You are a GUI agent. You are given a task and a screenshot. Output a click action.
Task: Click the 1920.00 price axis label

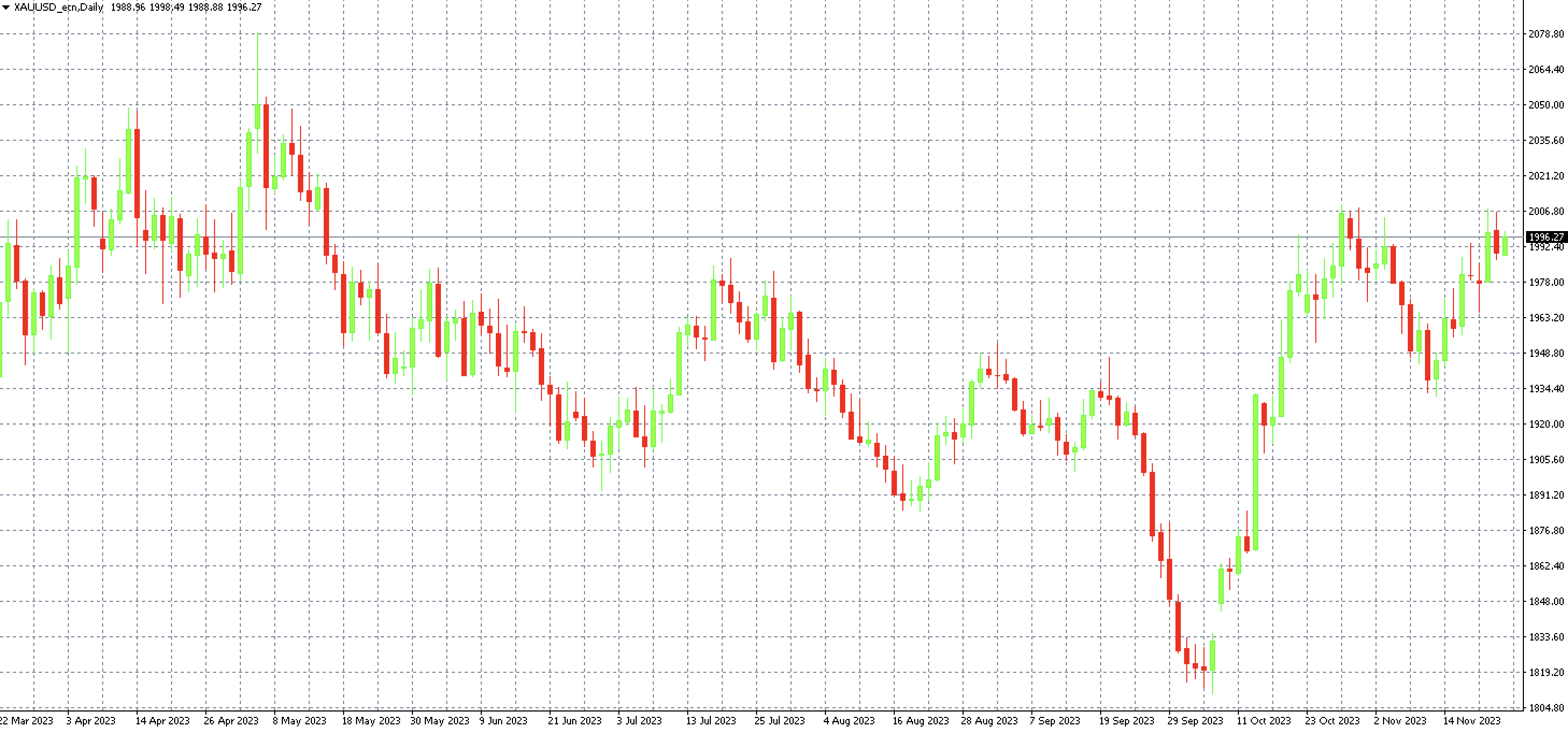[x=1546, y=424]
